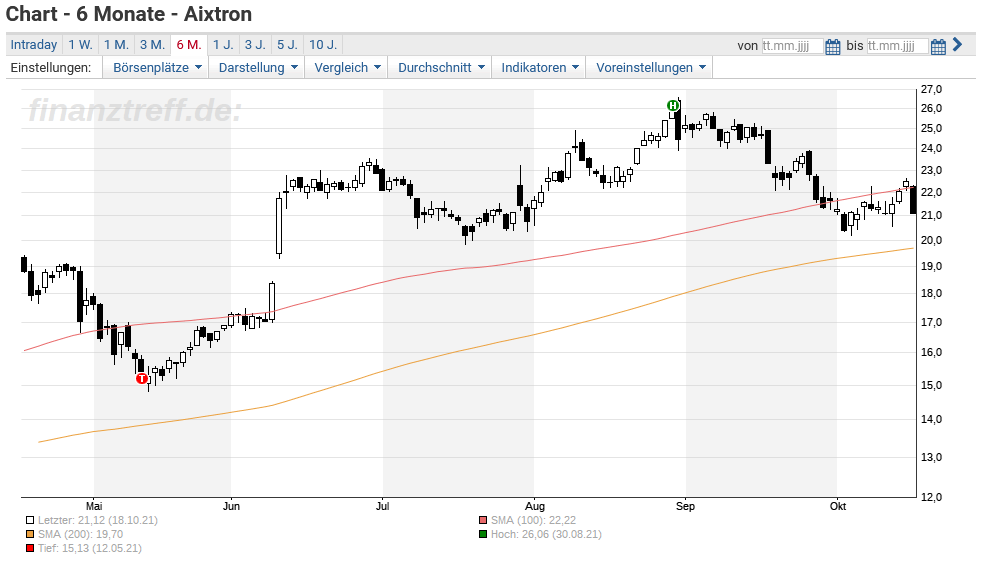Viewport: 984px width, 565px height.
Task: Click the 'Tief: 15,13 (12.05.21)' legend text
Action: coord(90,548)
